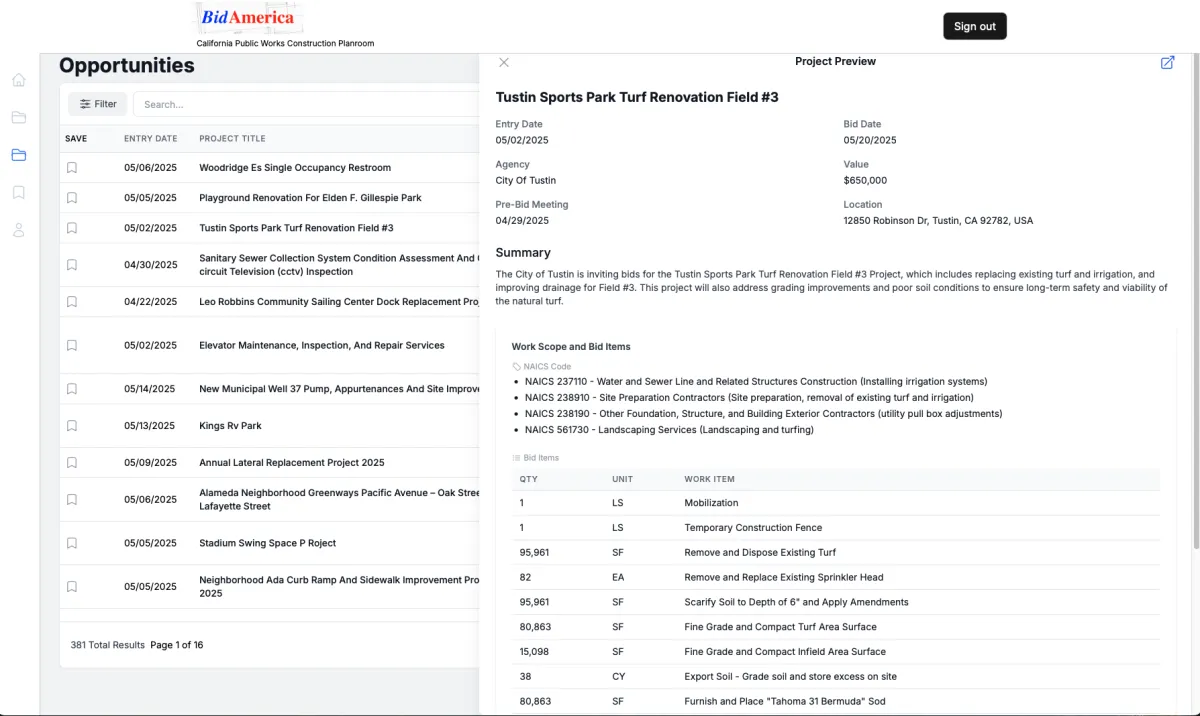Image resolution: width=1200 pixels, height=716 pixels.
Task: Click the preview scrollbar
Action: (x=1195, y=300)
